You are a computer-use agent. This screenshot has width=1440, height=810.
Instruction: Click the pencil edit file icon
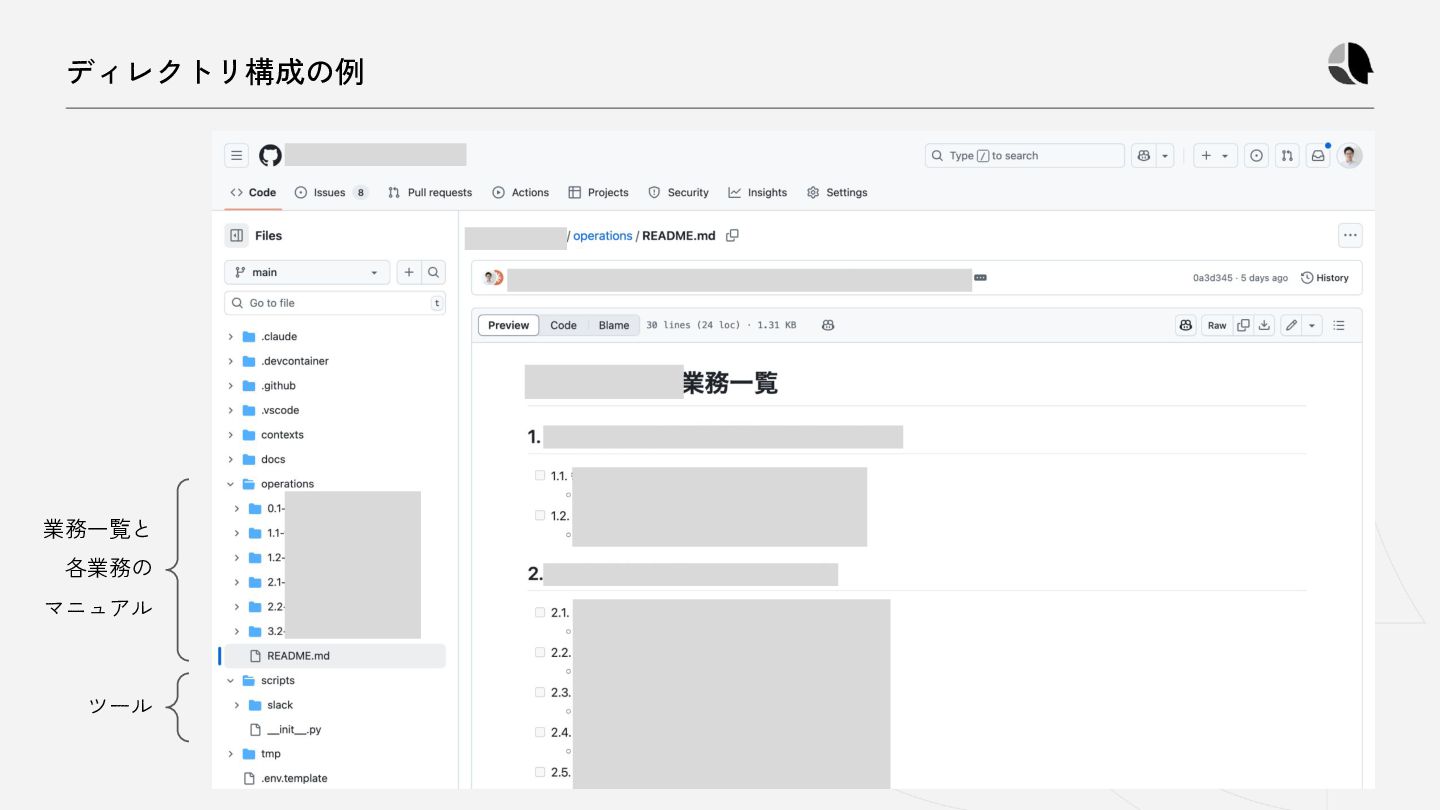(x=1291, y=325)
